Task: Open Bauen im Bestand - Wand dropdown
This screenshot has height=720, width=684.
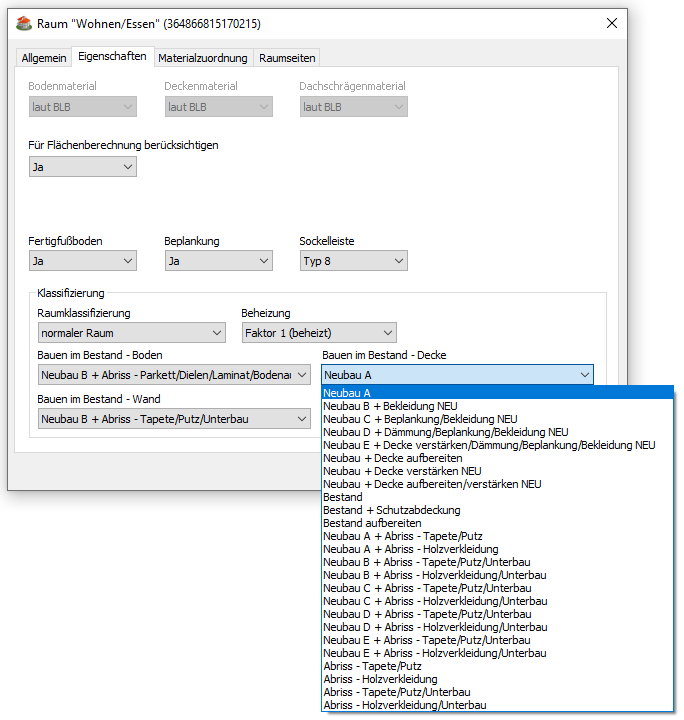Action: (173, 419)
